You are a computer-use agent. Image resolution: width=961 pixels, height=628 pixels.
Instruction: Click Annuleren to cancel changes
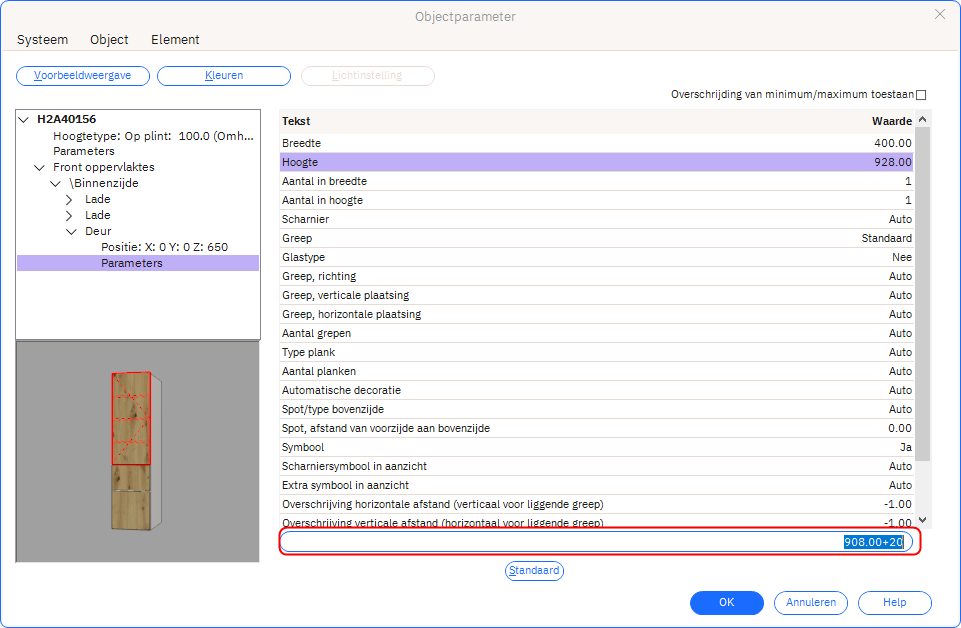811,603
